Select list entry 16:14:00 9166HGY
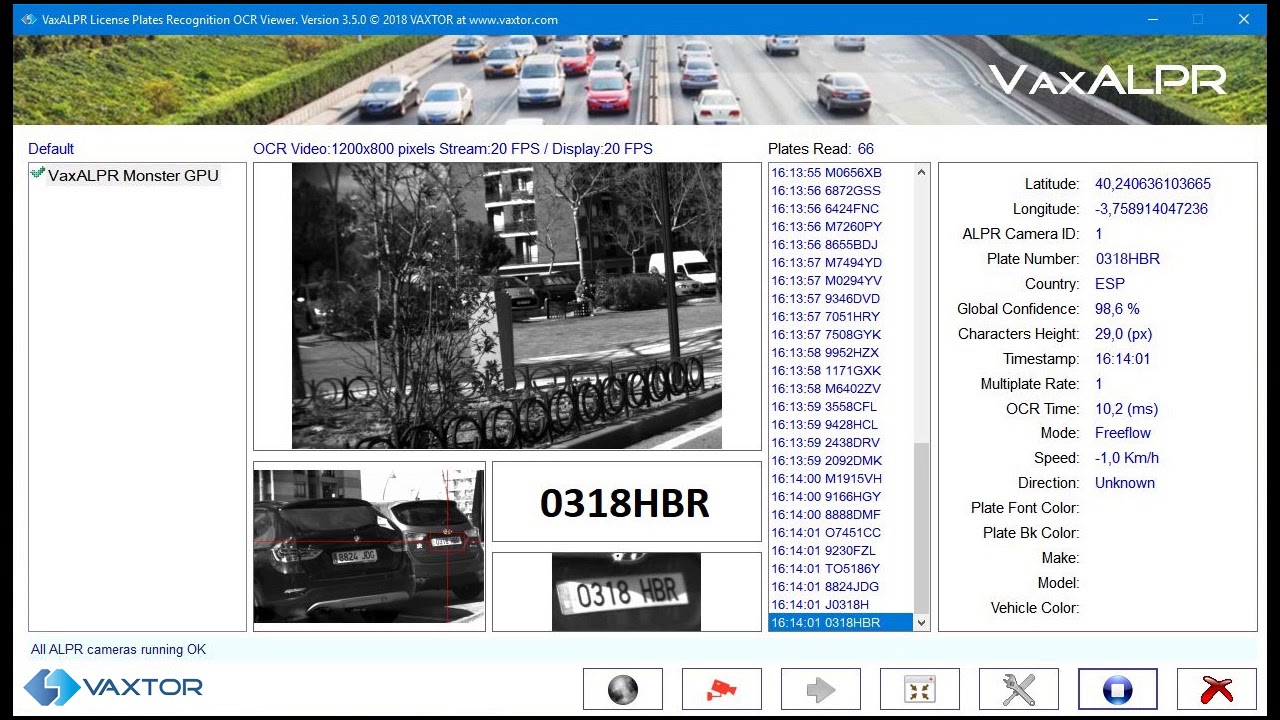Viewport: 1280px width, 720px height. tap(841, 496)
